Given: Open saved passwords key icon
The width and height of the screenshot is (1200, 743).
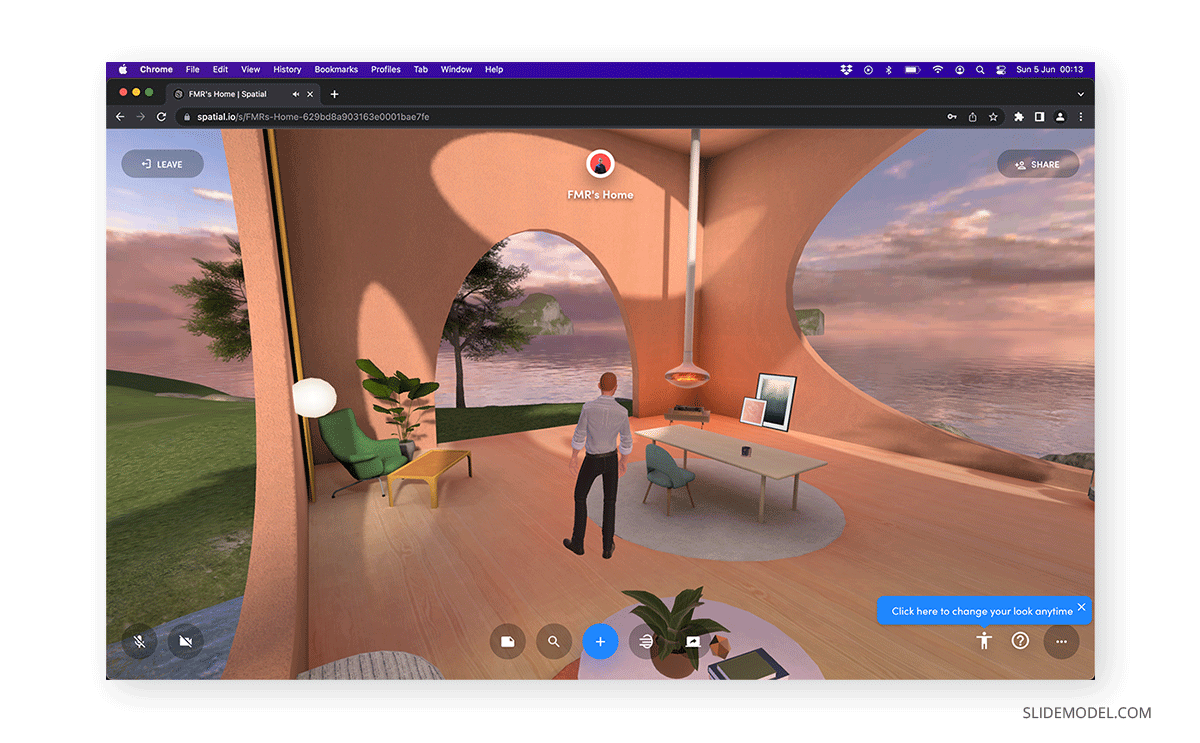Looking at the screenshot, I should click(952, 117).
